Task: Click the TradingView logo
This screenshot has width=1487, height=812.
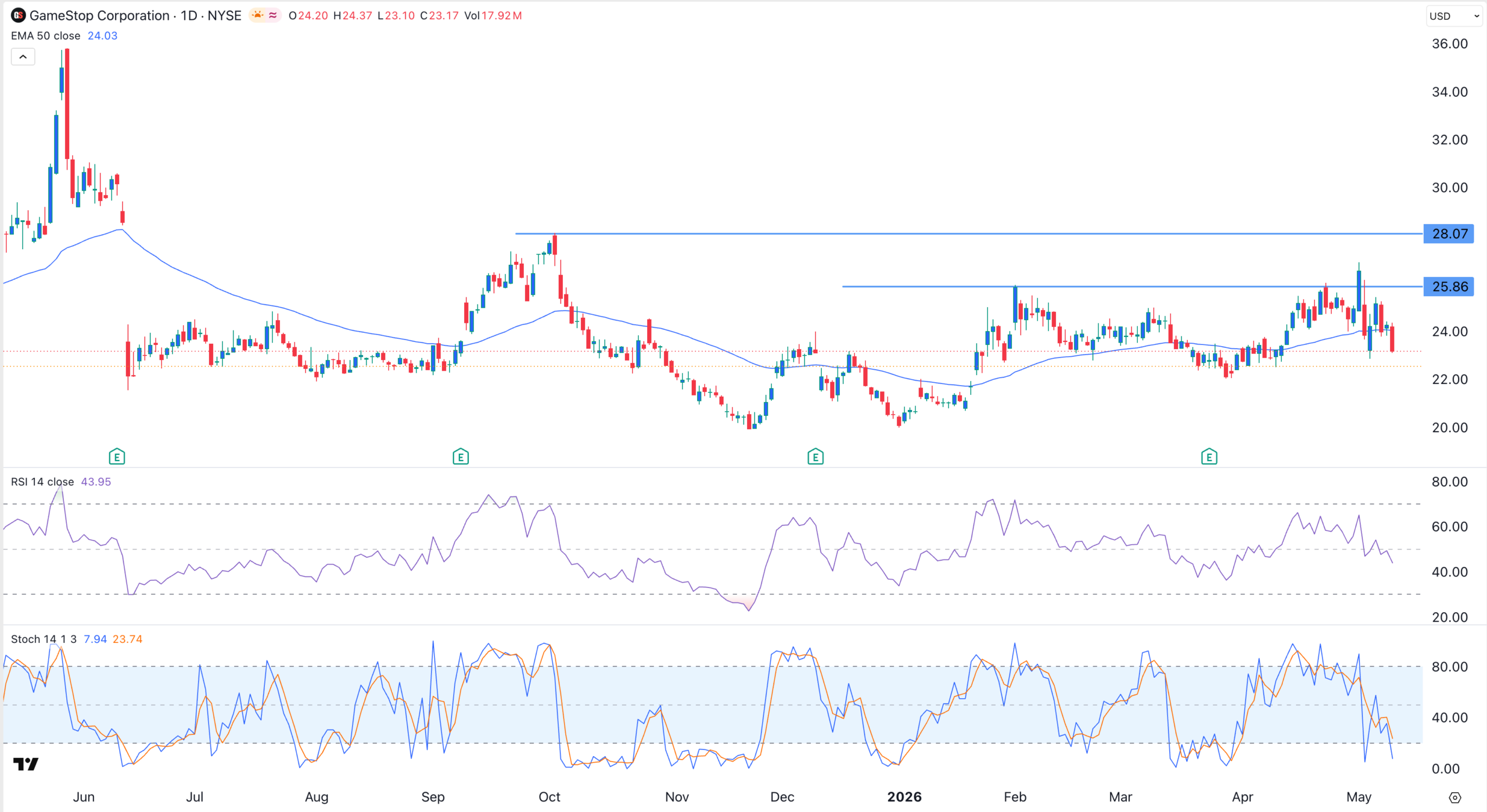Action: pyautogui.click(x=26, y=764)
